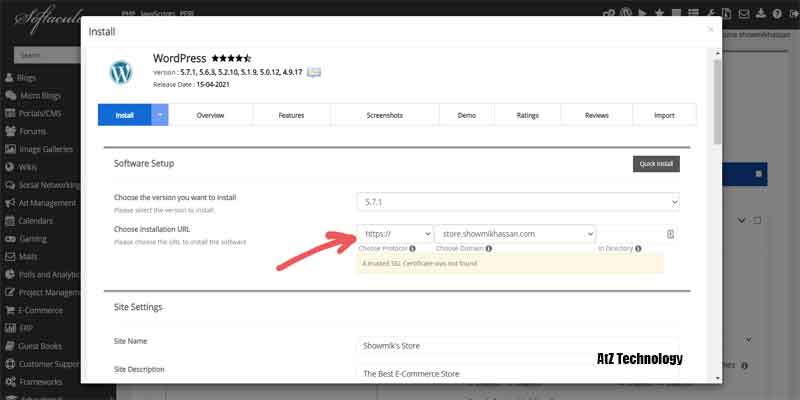Click the sidebar search box
The image size is (800, 400).
tap(47, 55)
